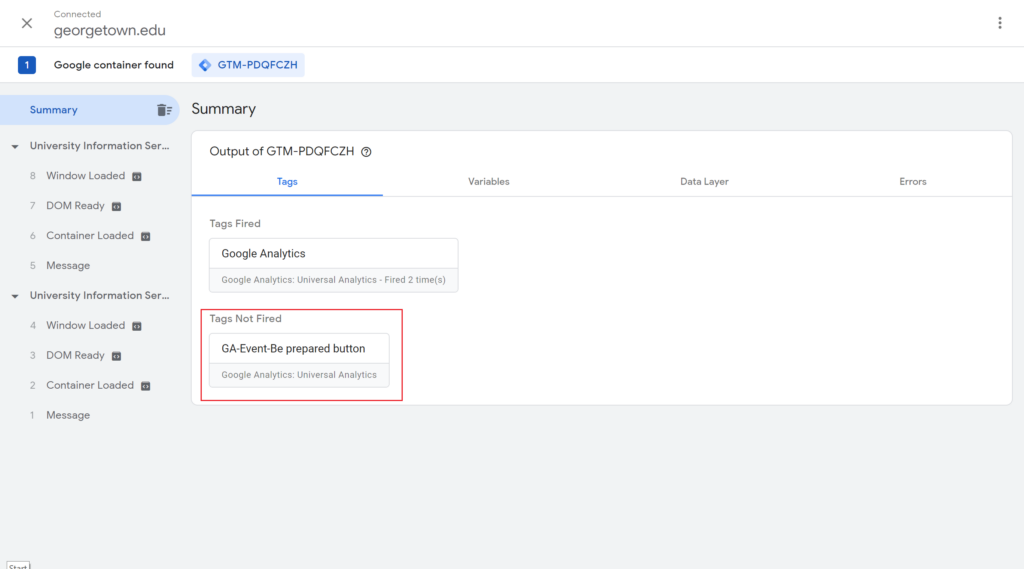Open the GA-Event-Be prepared button tag card

(x=299, y=361)
